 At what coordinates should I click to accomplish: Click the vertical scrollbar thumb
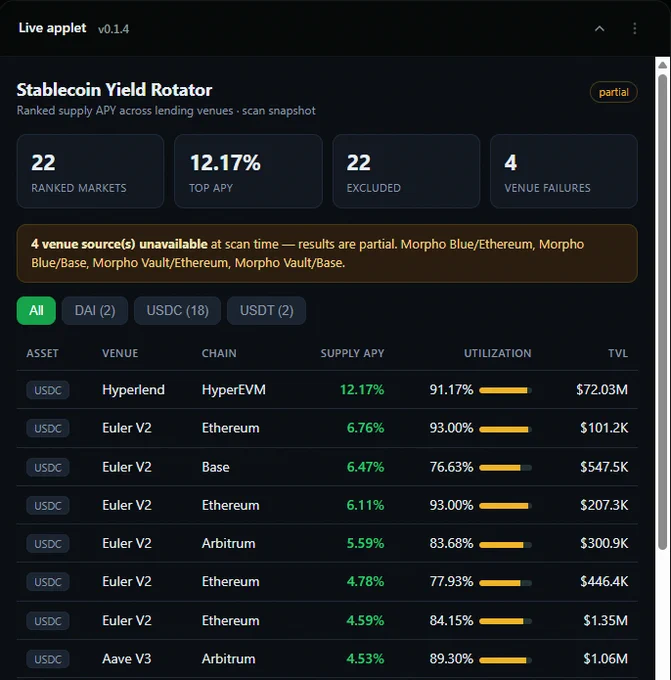pyautogui.click(x=662, y=312)
